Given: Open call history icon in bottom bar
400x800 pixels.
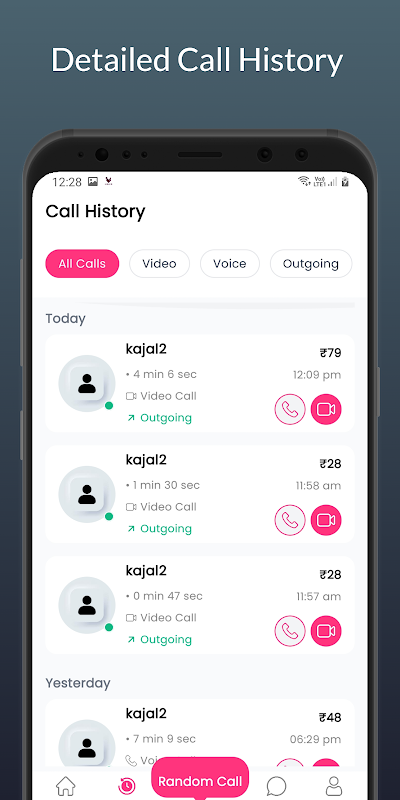Looking at the screenshot, I should click(x=127, y=786).
